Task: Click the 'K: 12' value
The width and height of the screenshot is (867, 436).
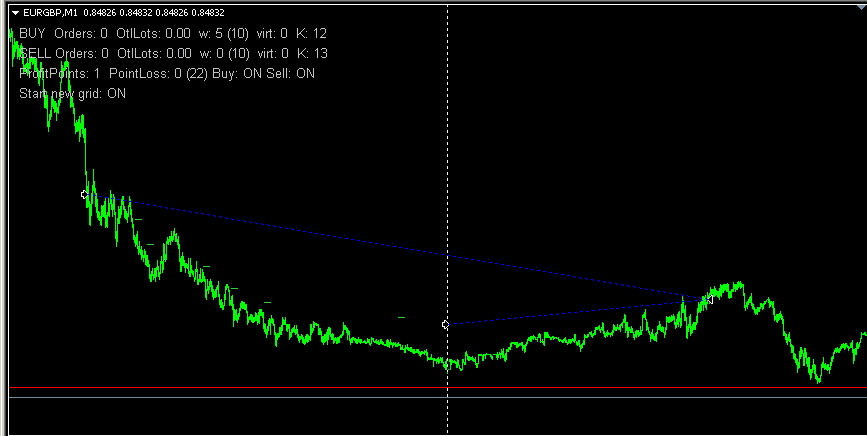Action: pos(311,34)
